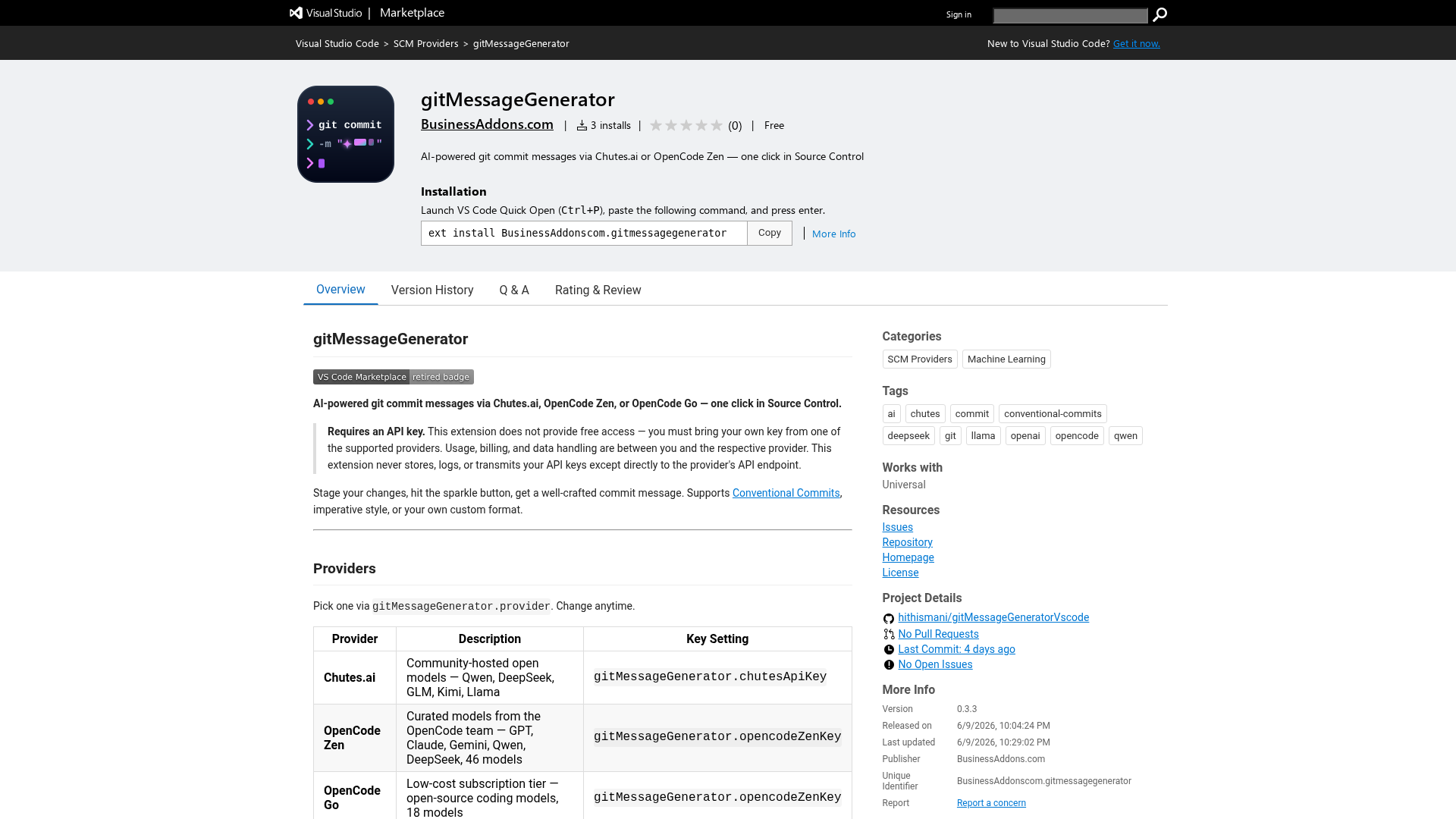The image size is (1456, 819).
Task: Click the gitMessageGenerator.provider code text
Action: coord(461,607)
